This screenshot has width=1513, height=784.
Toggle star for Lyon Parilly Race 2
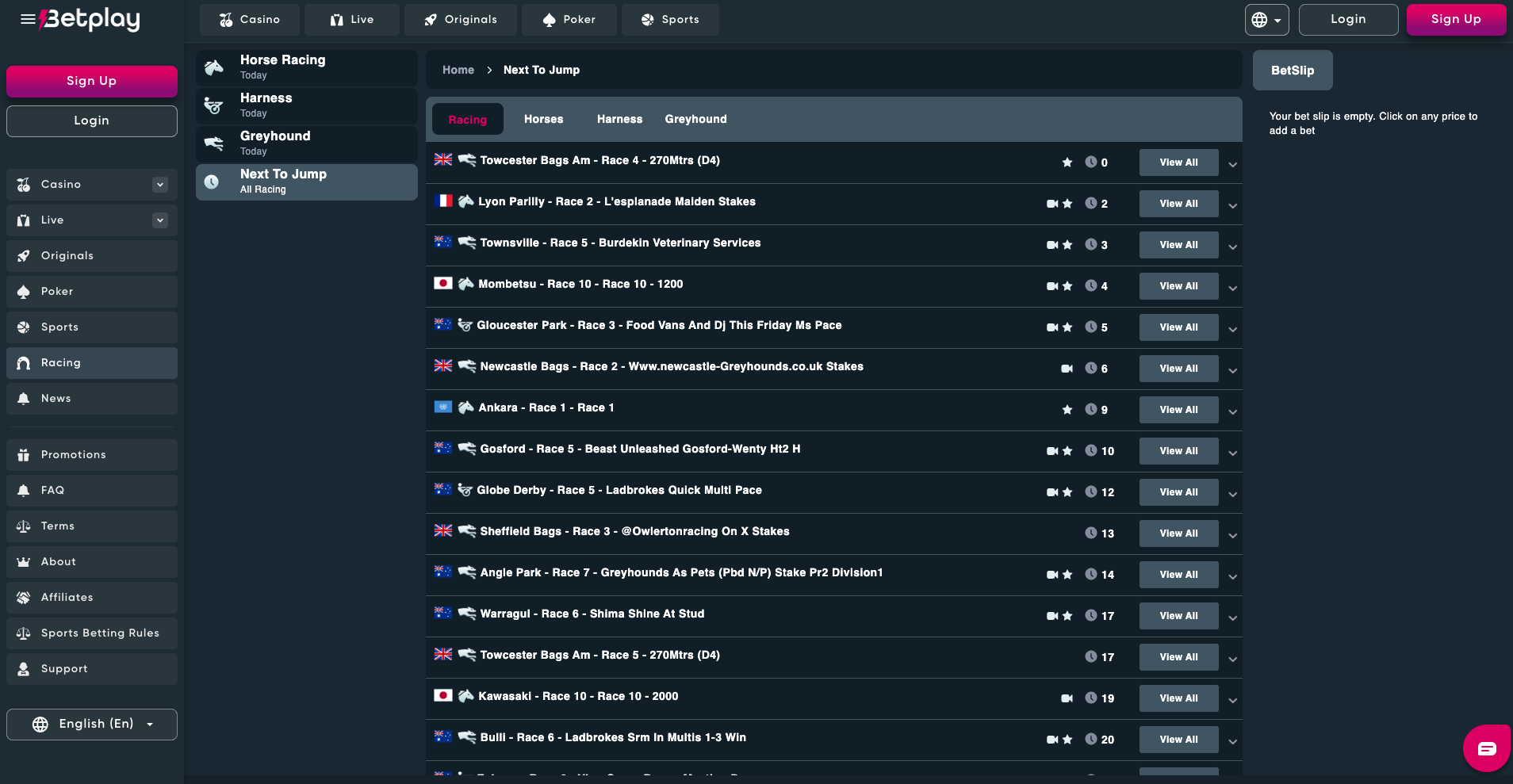[1067, 204]
